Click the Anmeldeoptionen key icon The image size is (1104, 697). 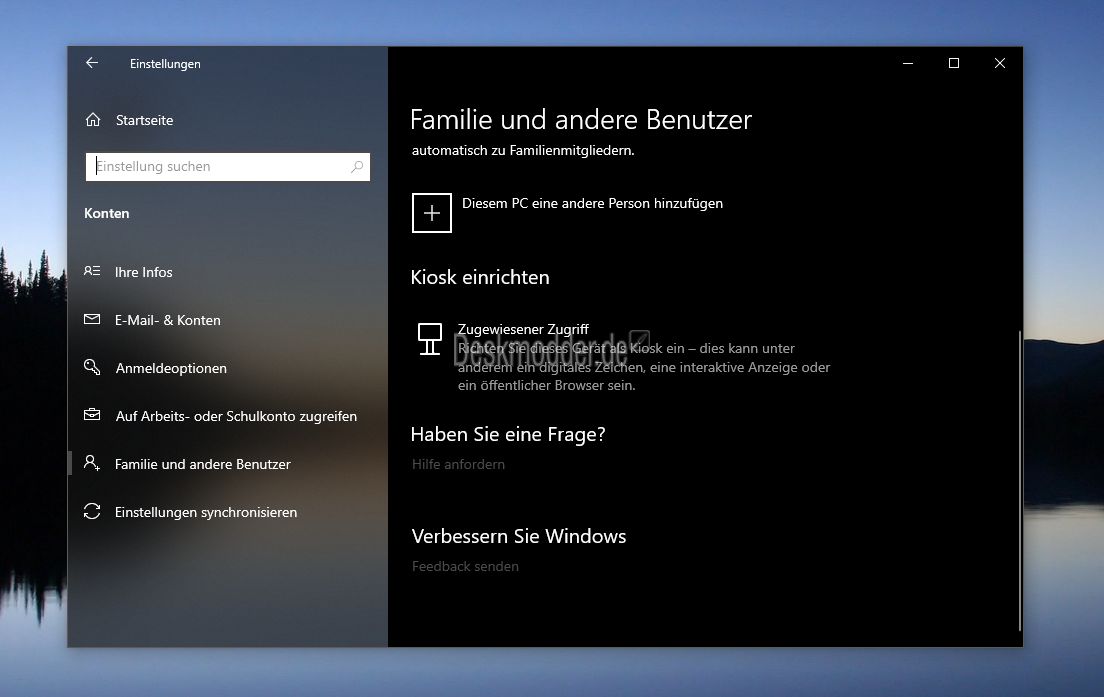[92, 367]
